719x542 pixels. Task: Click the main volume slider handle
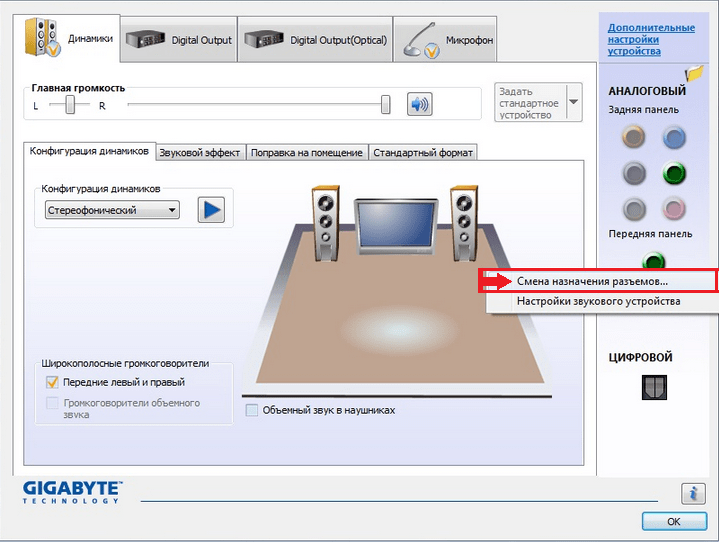(386, 104)
